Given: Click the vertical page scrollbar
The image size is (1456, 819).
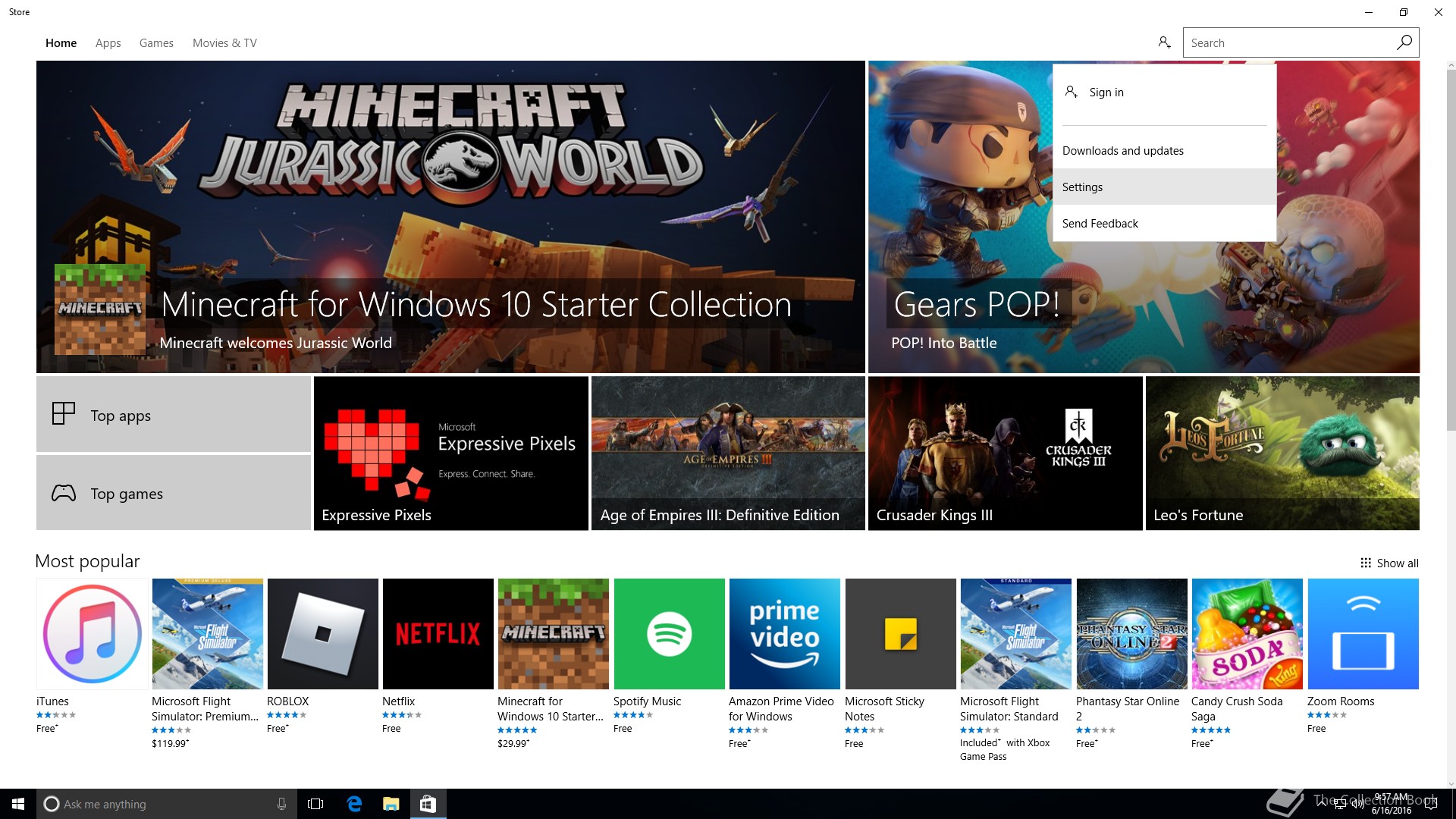Looking at the screenshot, I should (1451, 250).
